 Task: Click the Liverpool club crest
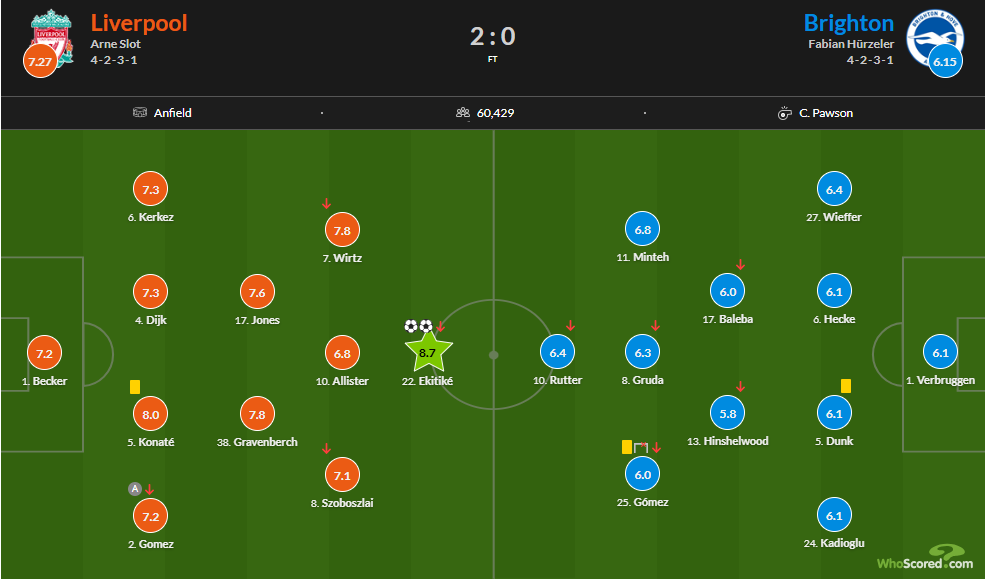pos(51,37)
